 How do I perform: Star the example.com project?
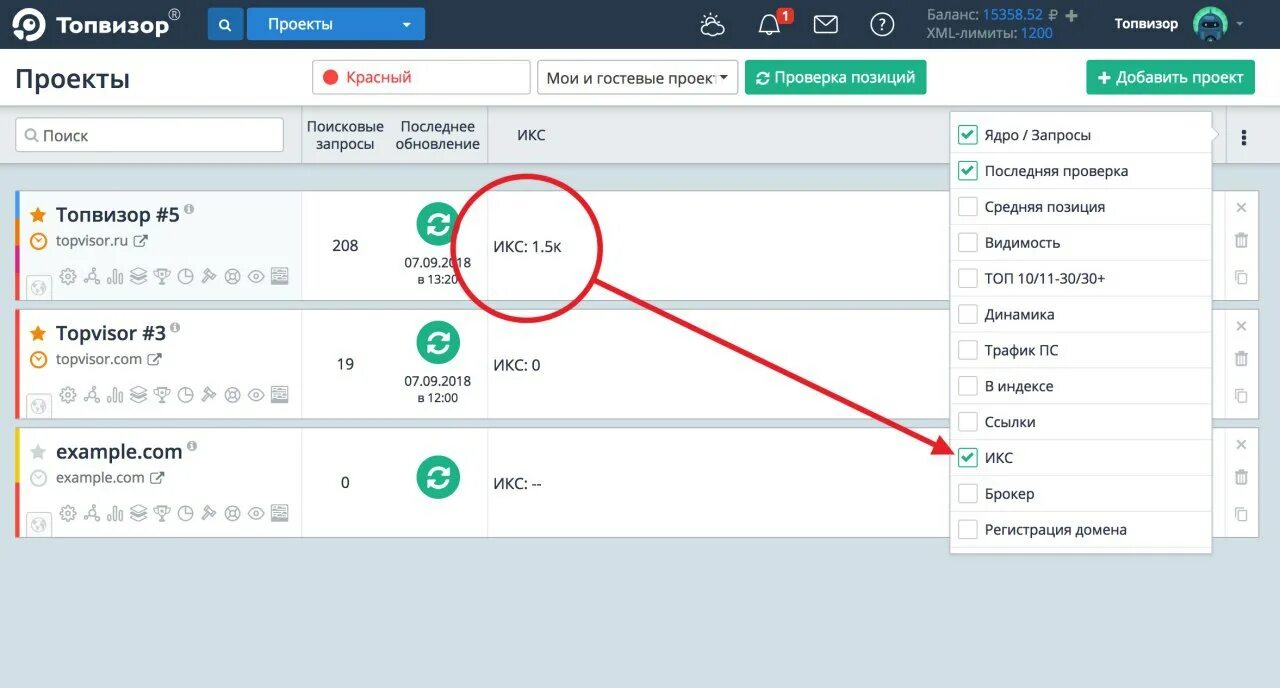[38, 452]
